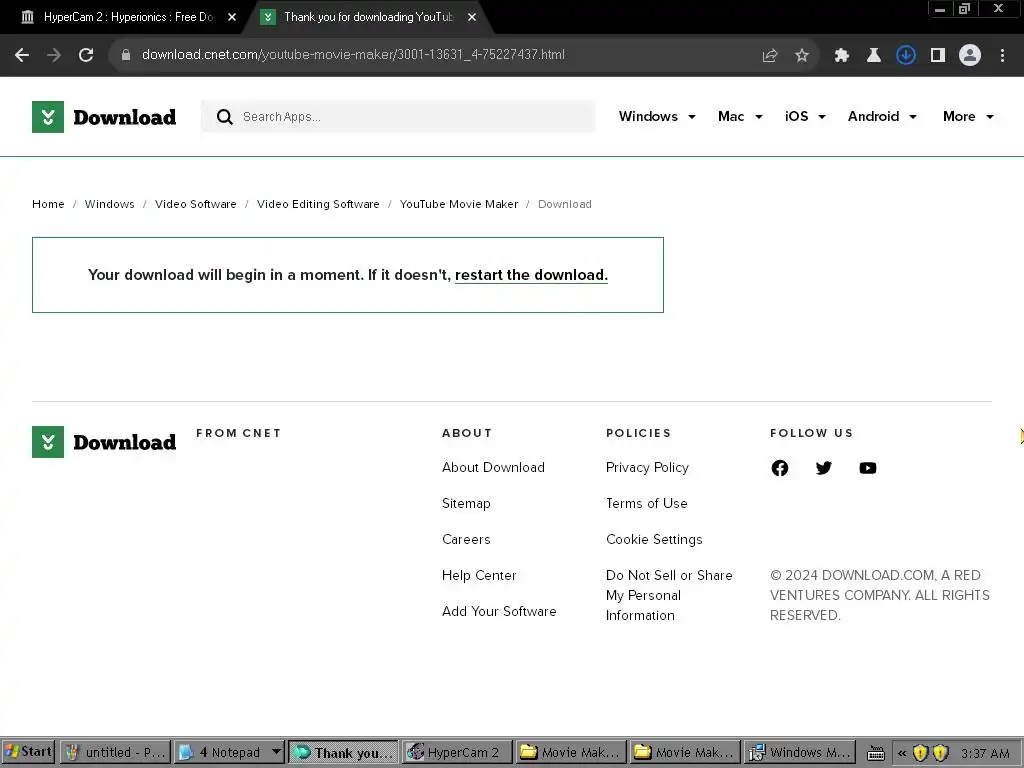
Task: Switch to HyperCam 2 Hyperionics tab
Action: [x=128, y=18]
